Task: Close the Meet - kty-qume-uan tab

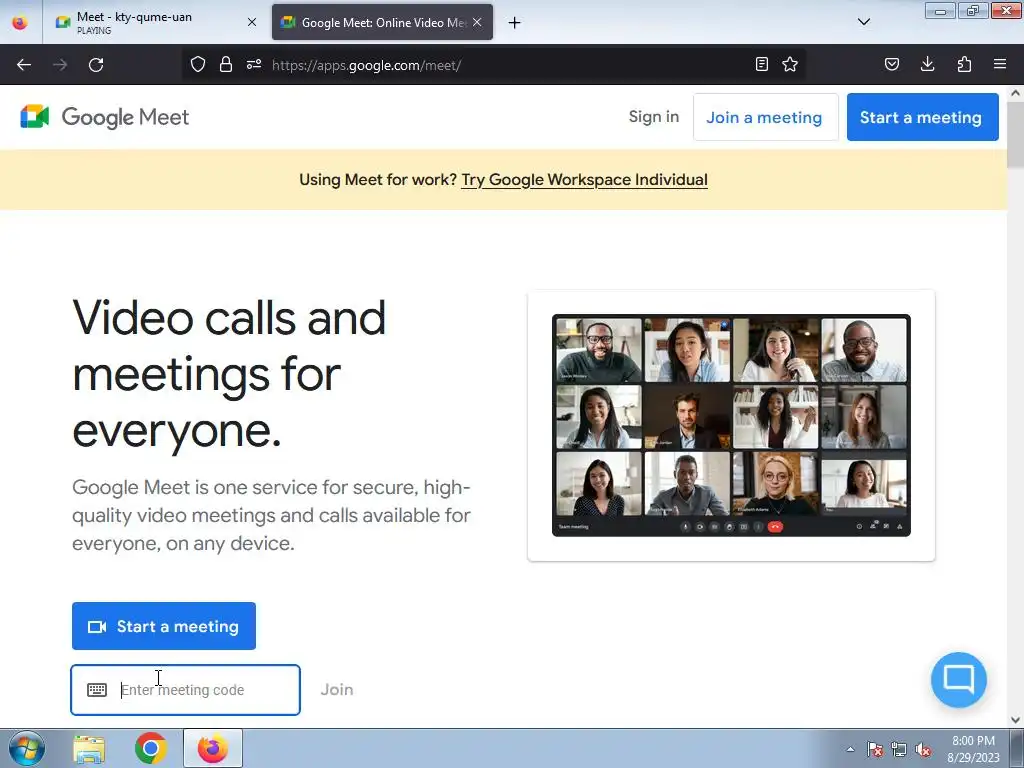Action: (x=252, y=22)
